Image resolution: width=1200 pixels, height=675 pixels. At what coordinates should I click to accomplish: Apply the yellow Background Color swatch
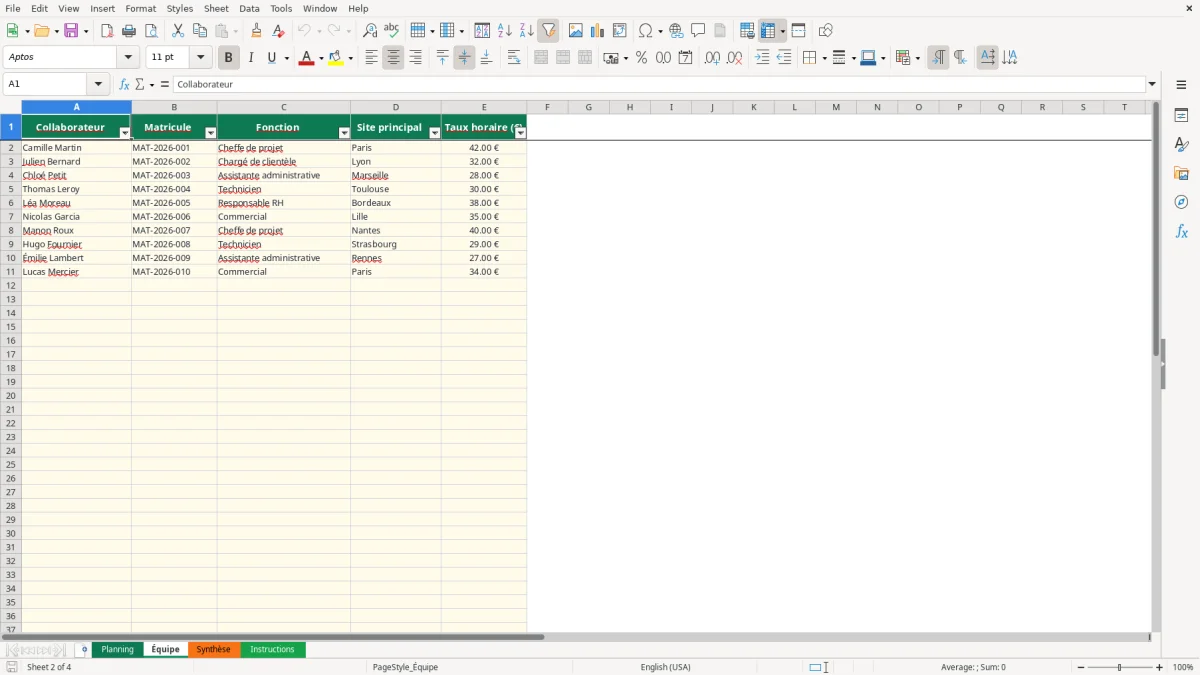336,58
